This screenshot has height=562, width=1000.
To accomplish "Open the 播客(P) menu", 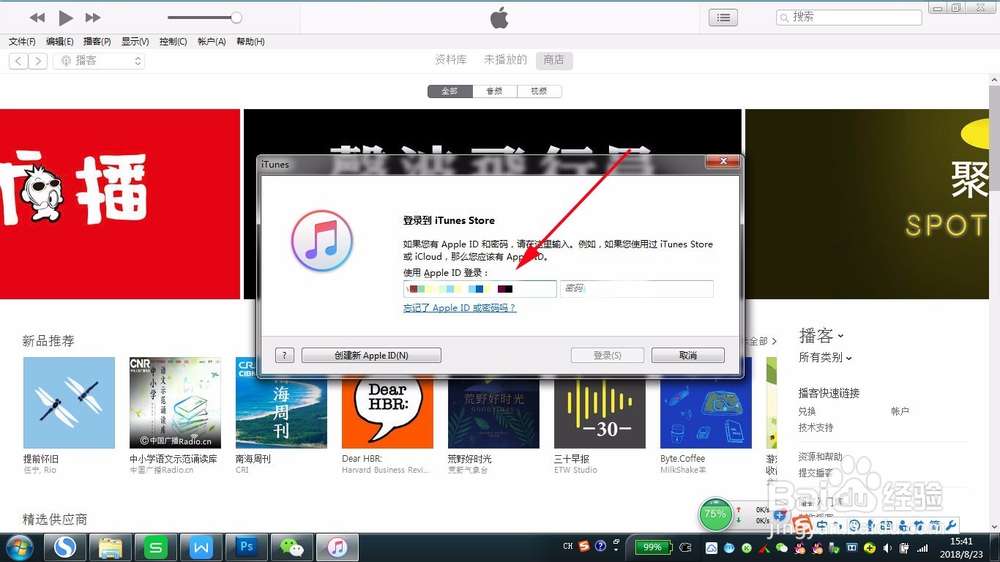I will click(97, 41).
